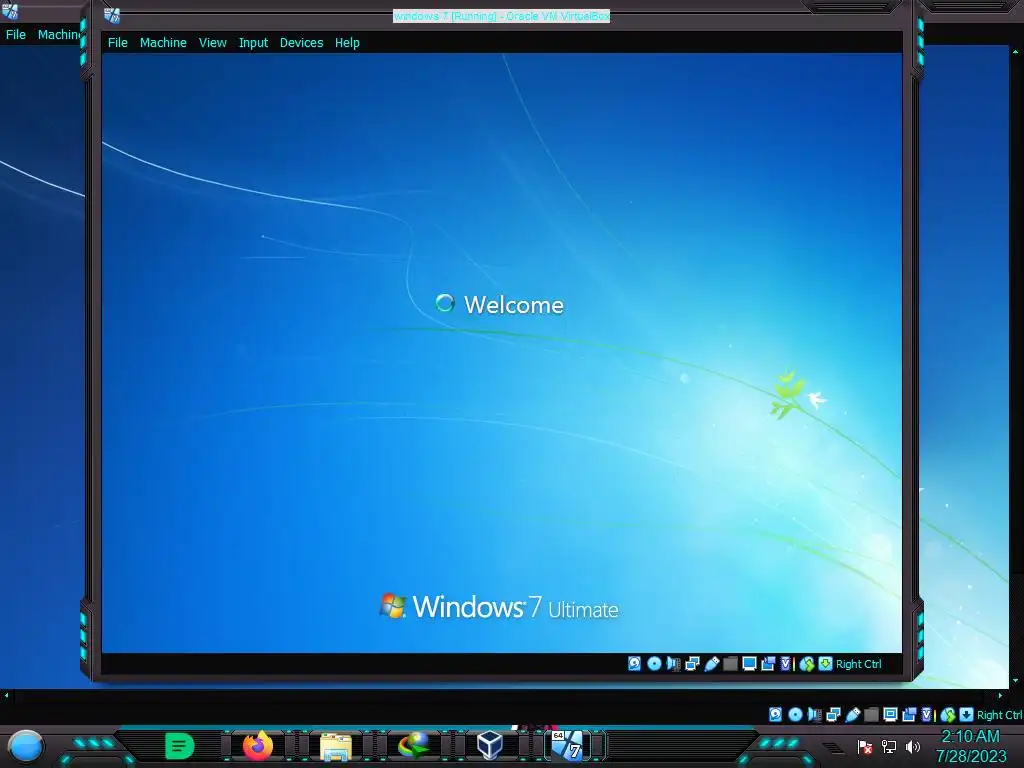Screen dimensions: 1024x768
Task: Click optical disk indicator in front VM status bar
Action: pyautogui.click(x=654, y=664)
